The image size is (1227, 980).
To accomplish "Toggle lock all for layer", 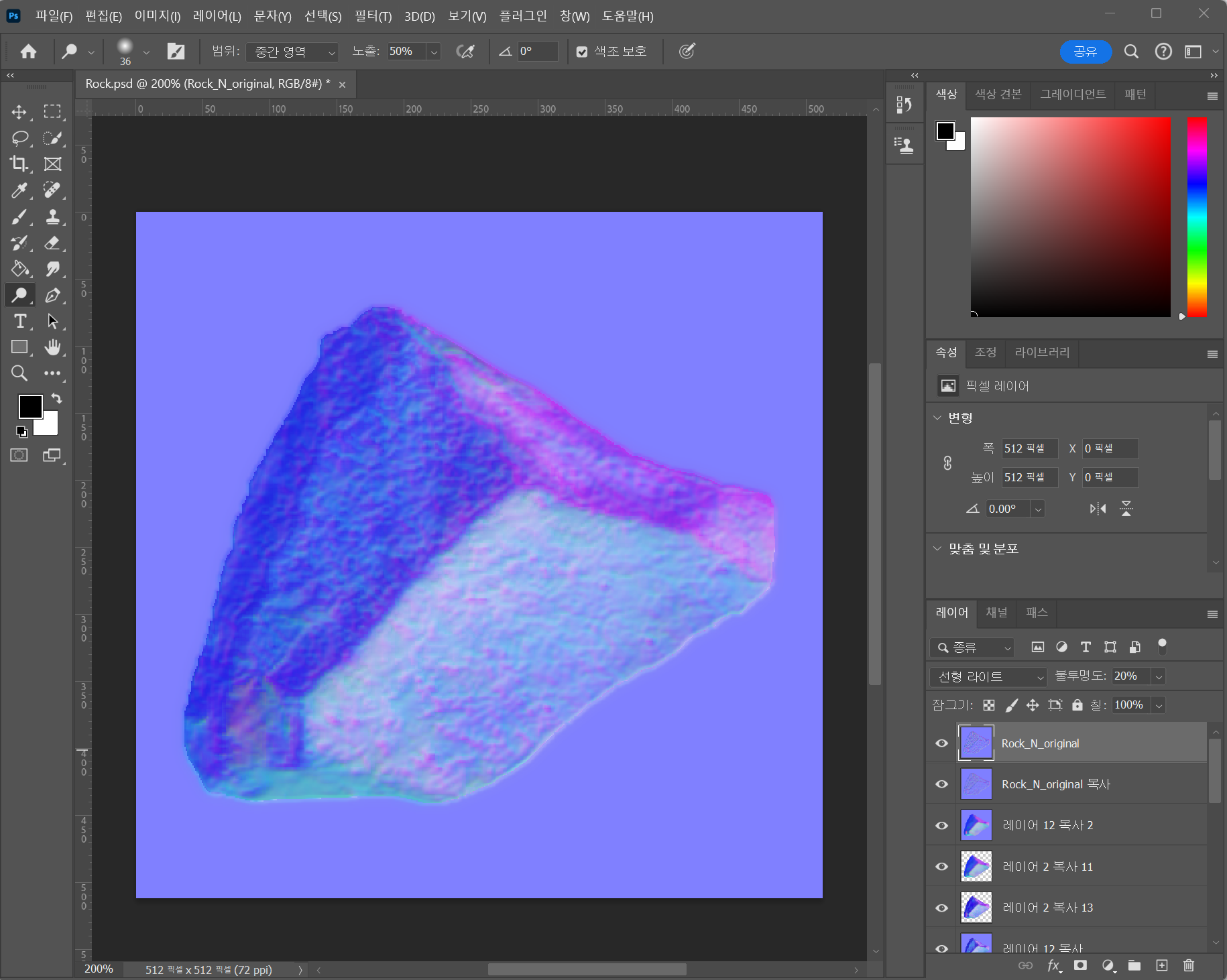I will click(x=1077, y=705).
